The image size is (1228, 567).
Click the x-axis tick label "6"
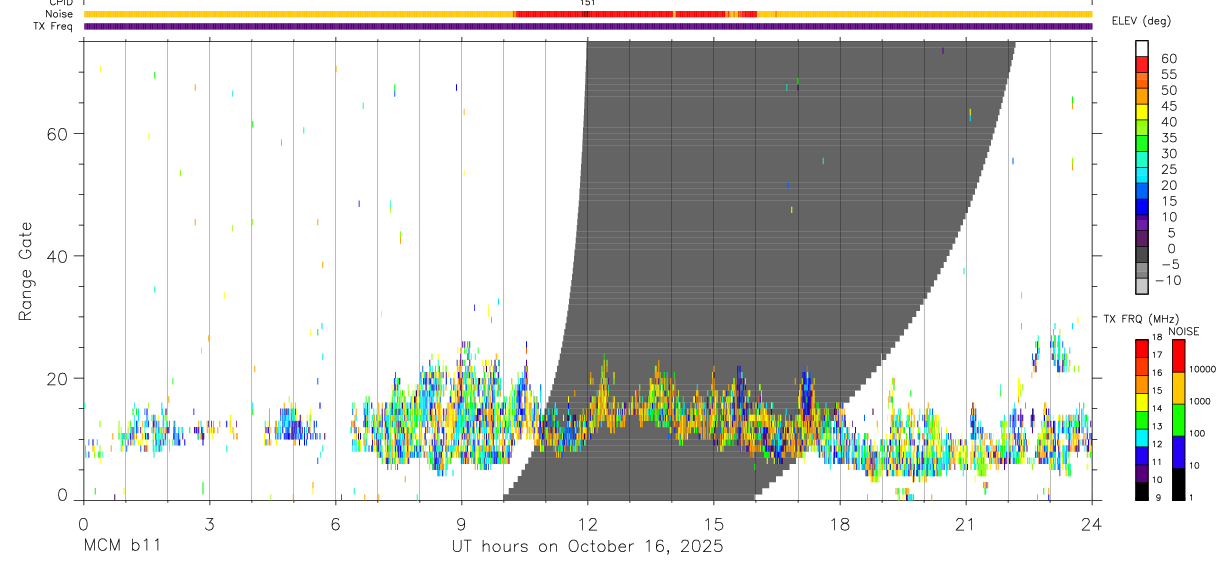(335, 523)
